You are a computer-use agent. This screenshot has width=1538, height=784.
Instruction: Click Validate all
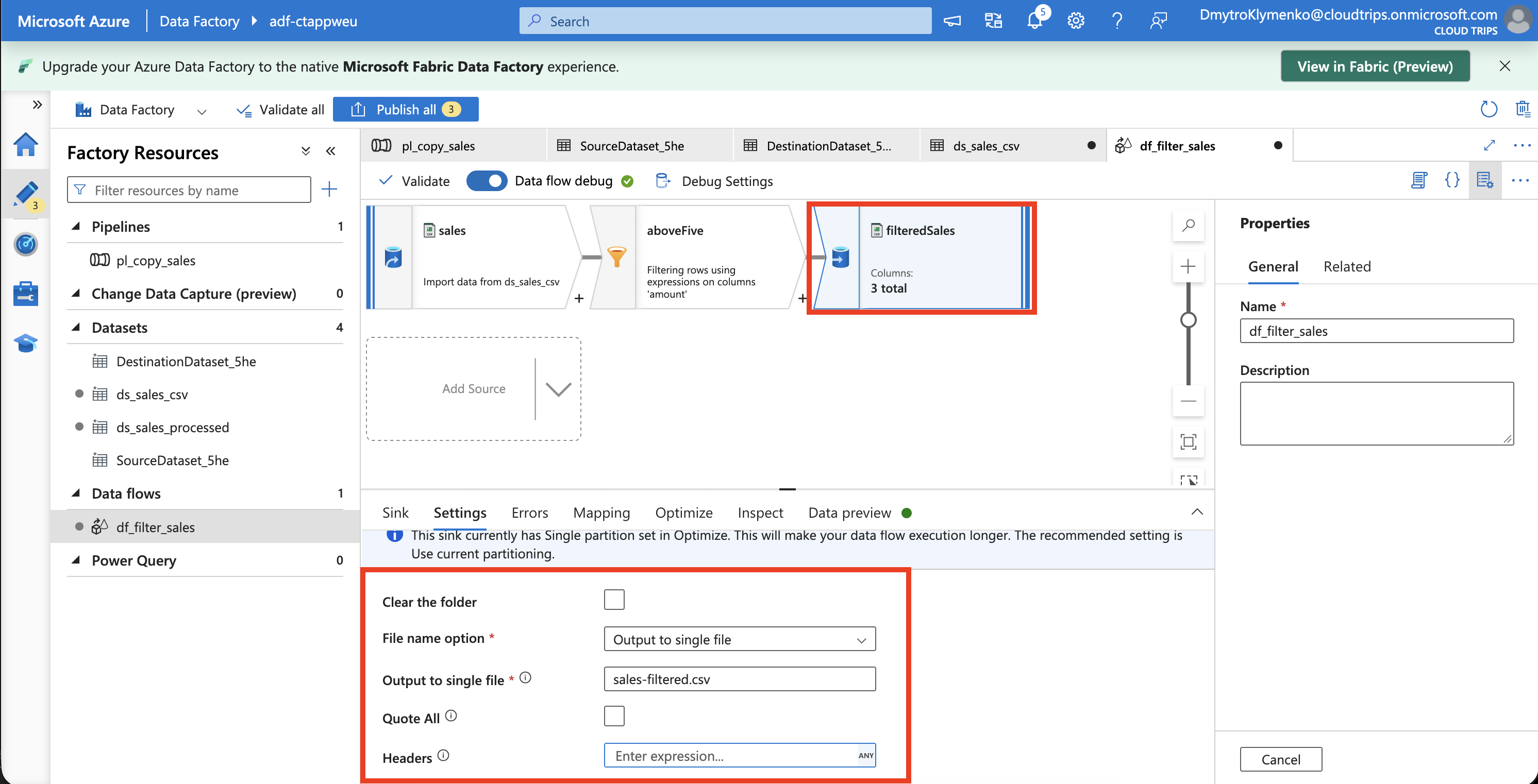click(x=280, y=110)
